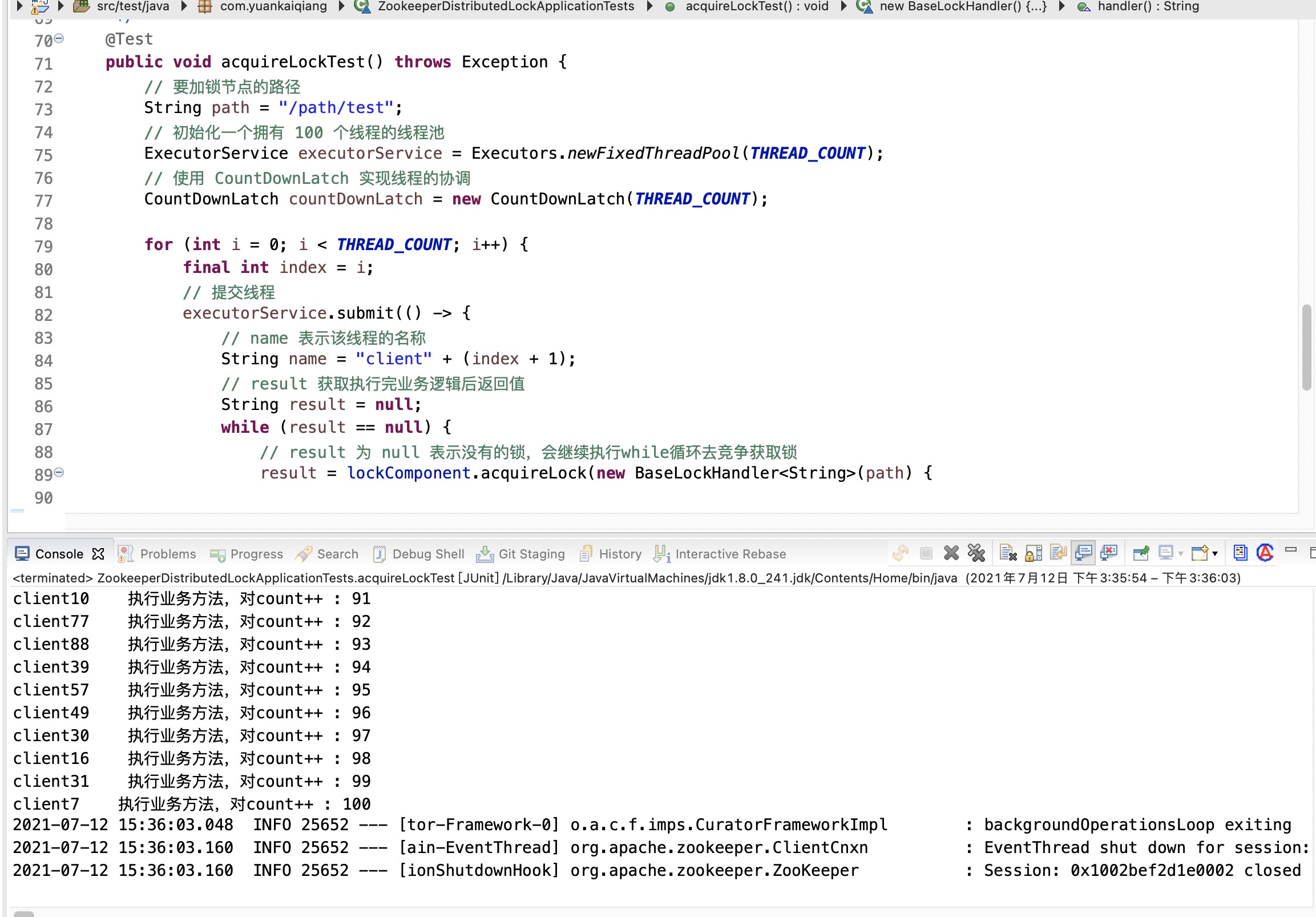Click the Remove Launch icon in Console toolbar

click(x=951, y=553)
